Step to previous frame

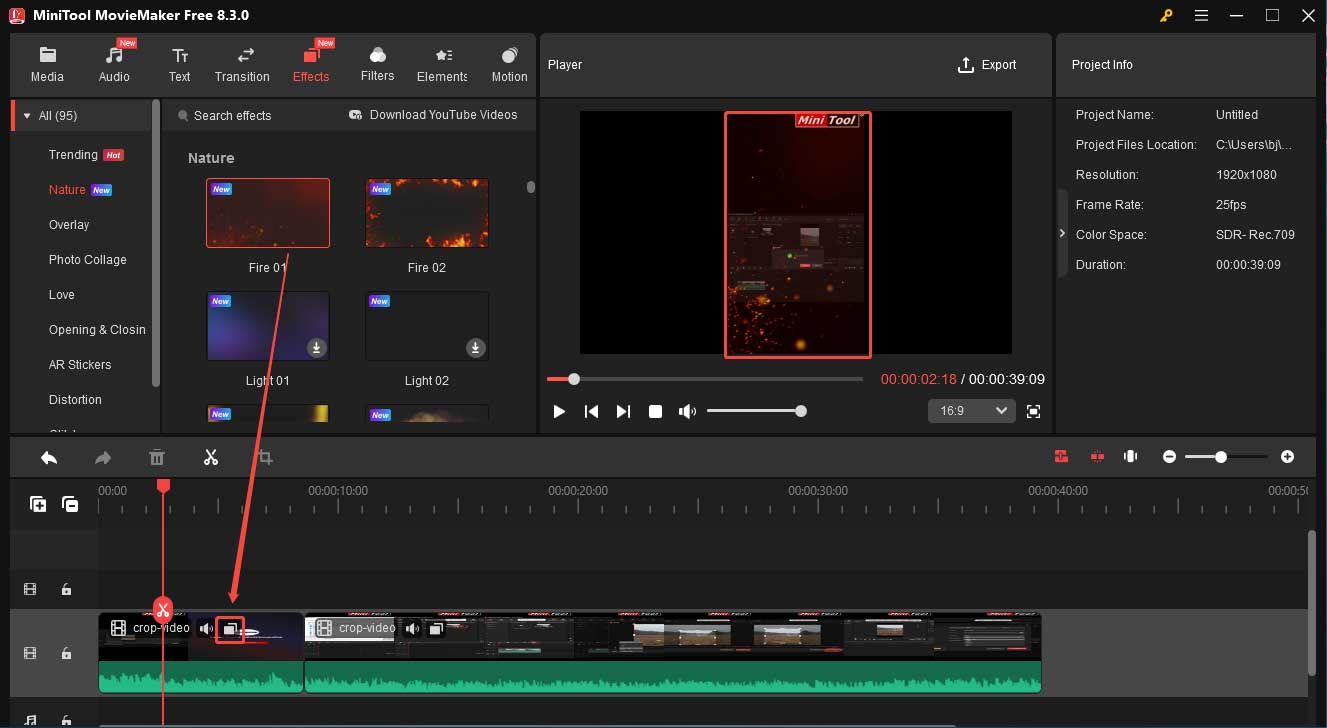pyautogui.click(x=591, y=411)
